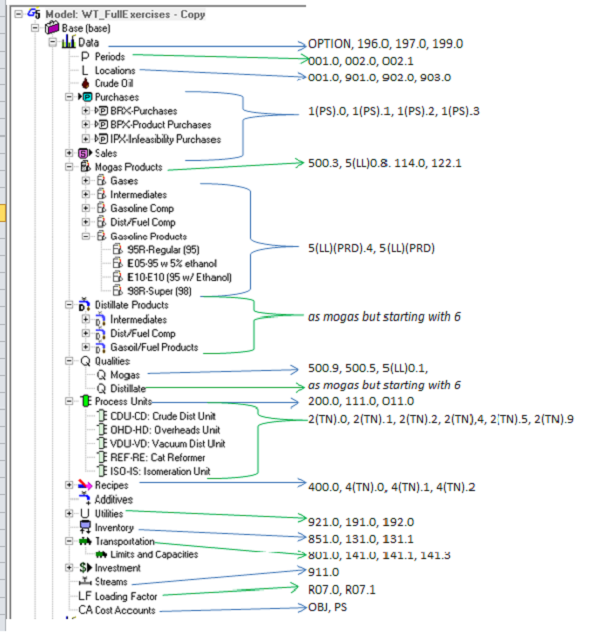Expand the BRX-Purchases node

click(x=84, y=112)
